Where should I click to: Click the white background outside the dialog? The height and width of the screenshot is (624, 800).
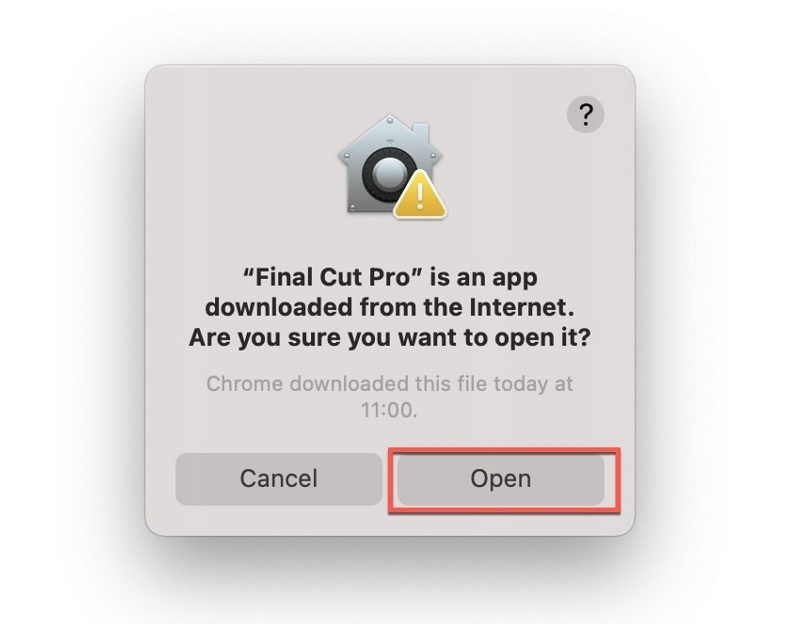pos(71,306)
